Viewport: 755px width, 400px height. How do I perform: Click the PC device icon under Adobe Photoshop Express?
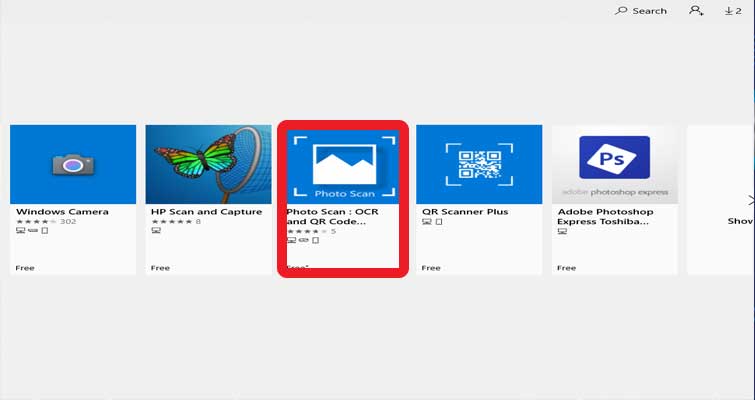tap(562, 232)
